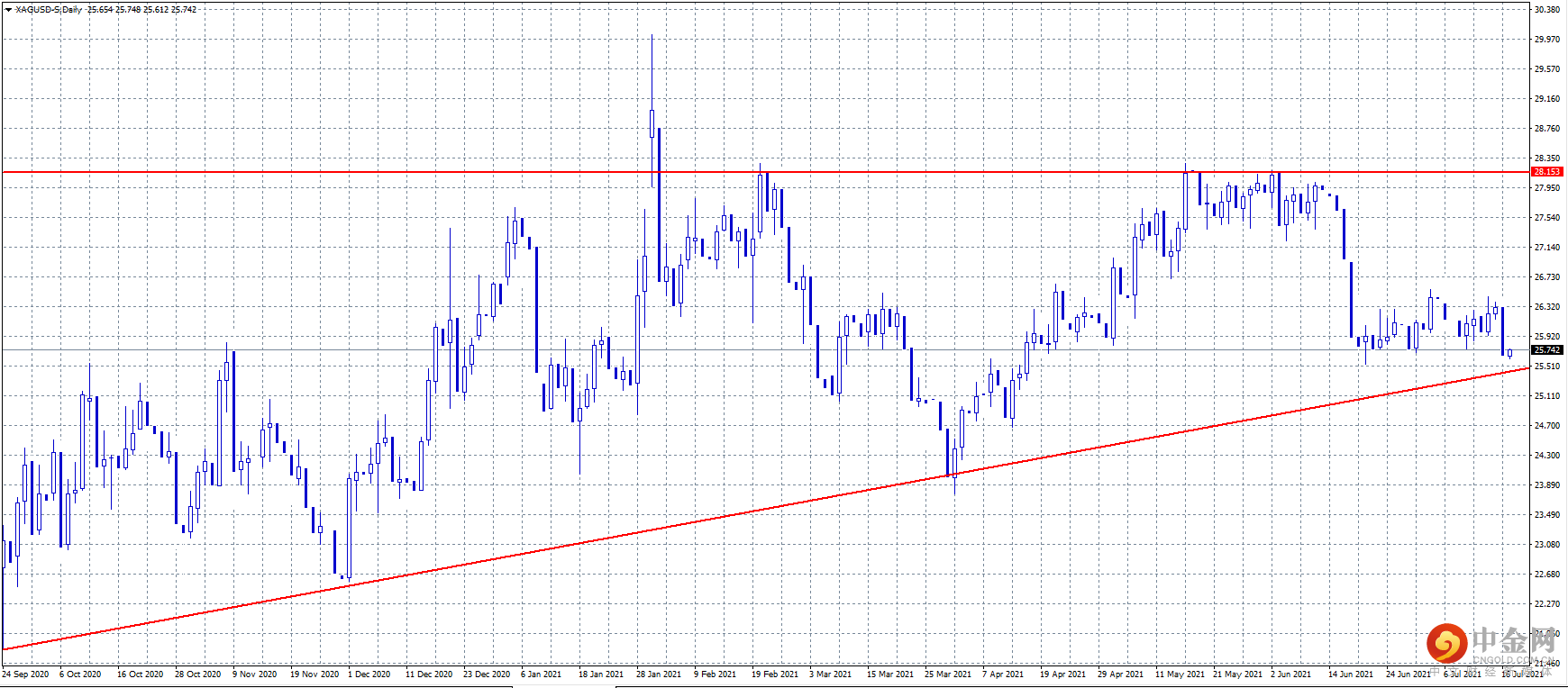Click the 30.380 price scale label
1568x688 pixels.
pos(1547,10)
